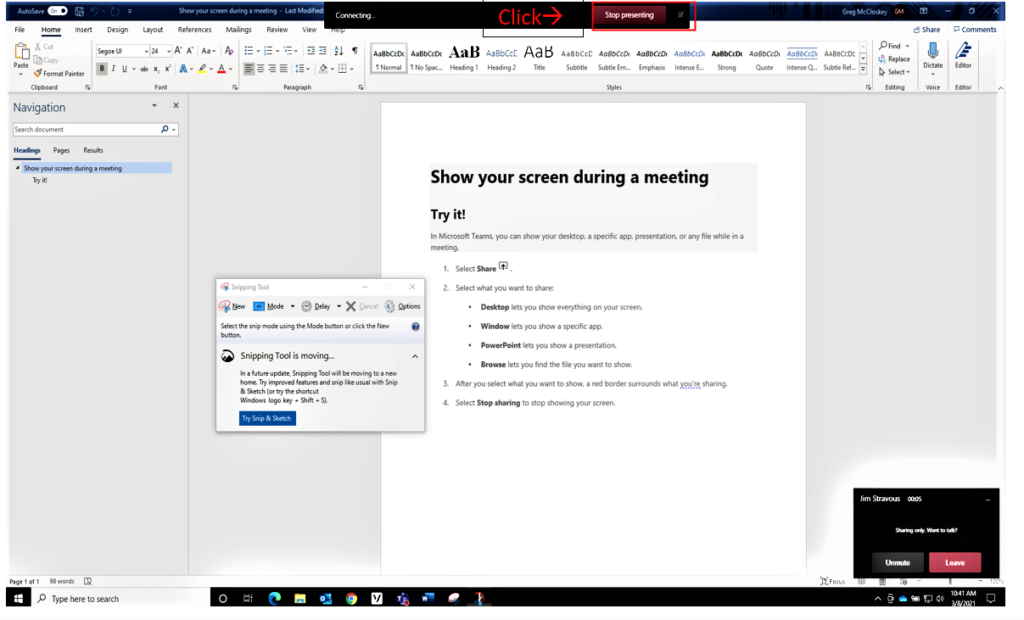The height and width of the screenshot is (620, 1024).
Task: Create a New snip in Snipping Tool
Action: [x=232, y=306]
